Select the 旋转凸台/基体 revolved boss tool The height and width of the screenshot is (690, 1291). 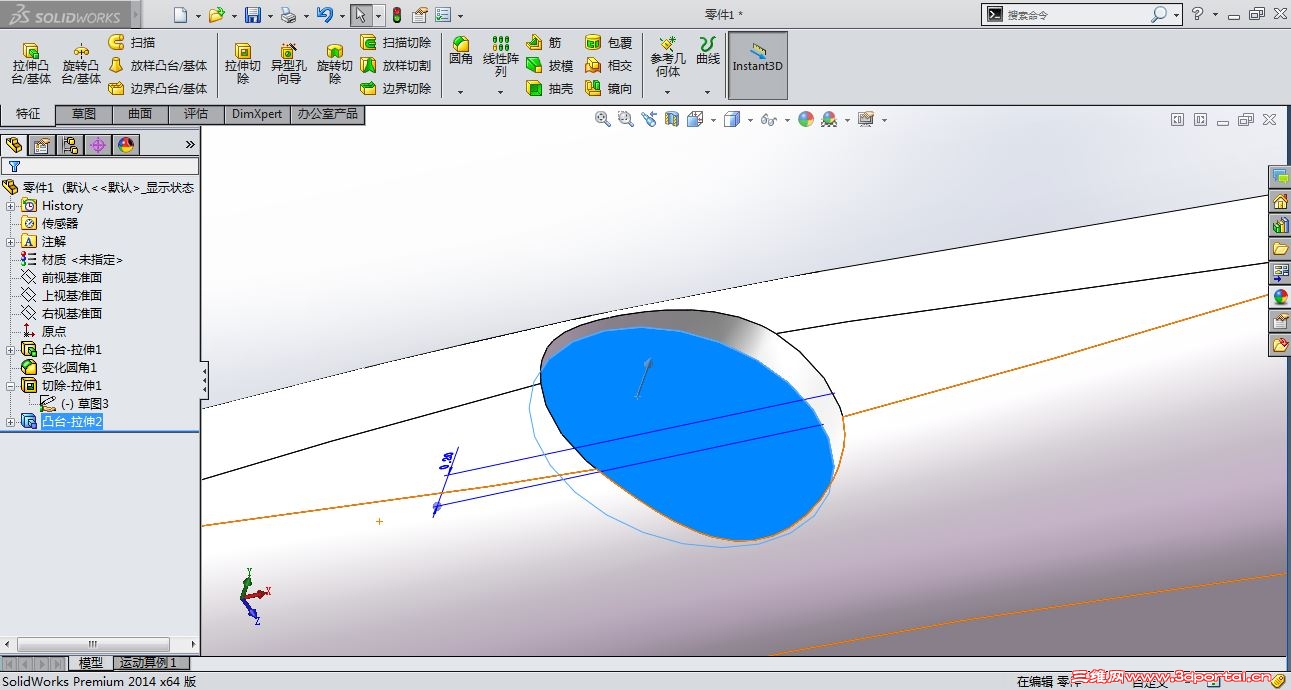(81, 65)
